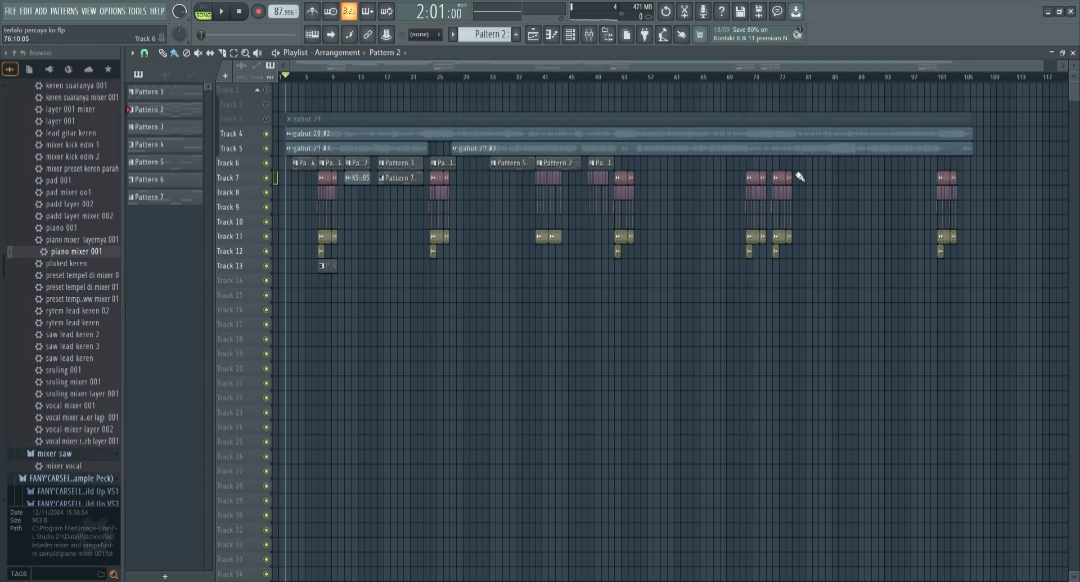
Task: Toggle step editing mode icon
Action: pyautogui.click(x=349, y=34)
